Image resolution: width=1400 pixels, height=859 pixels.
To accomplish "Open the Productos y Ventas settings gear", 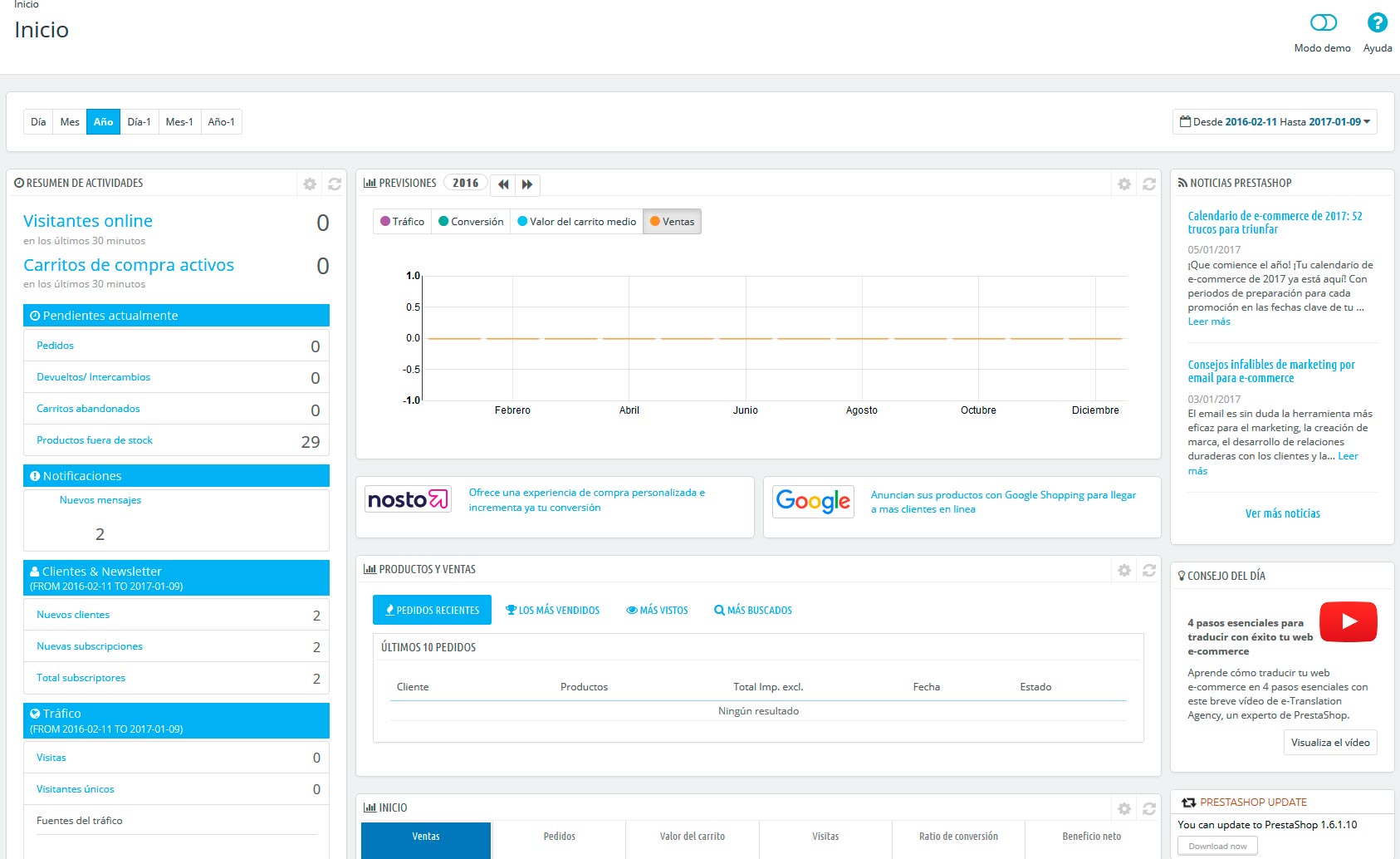I will tap(1124, 571).
